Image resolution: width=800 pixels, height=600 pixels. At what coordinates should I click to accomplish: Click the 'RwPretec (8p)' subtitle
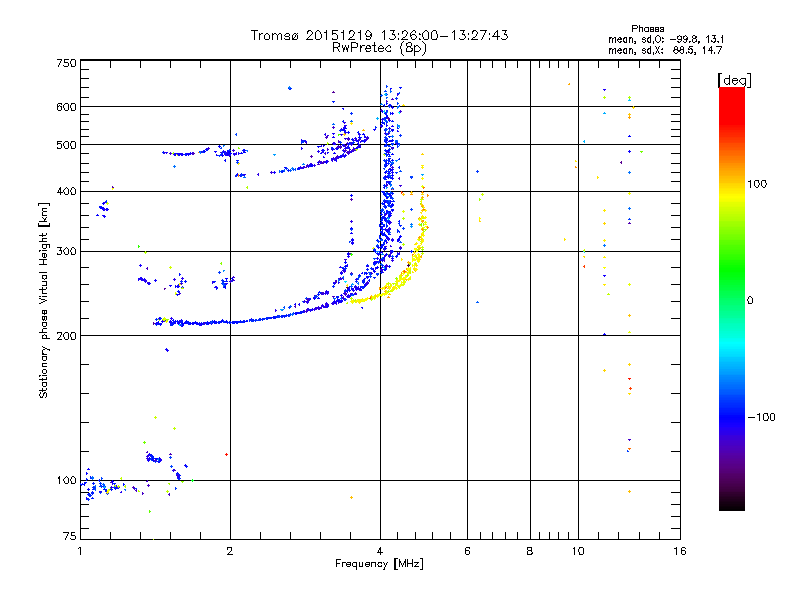[x=379, y=48]
